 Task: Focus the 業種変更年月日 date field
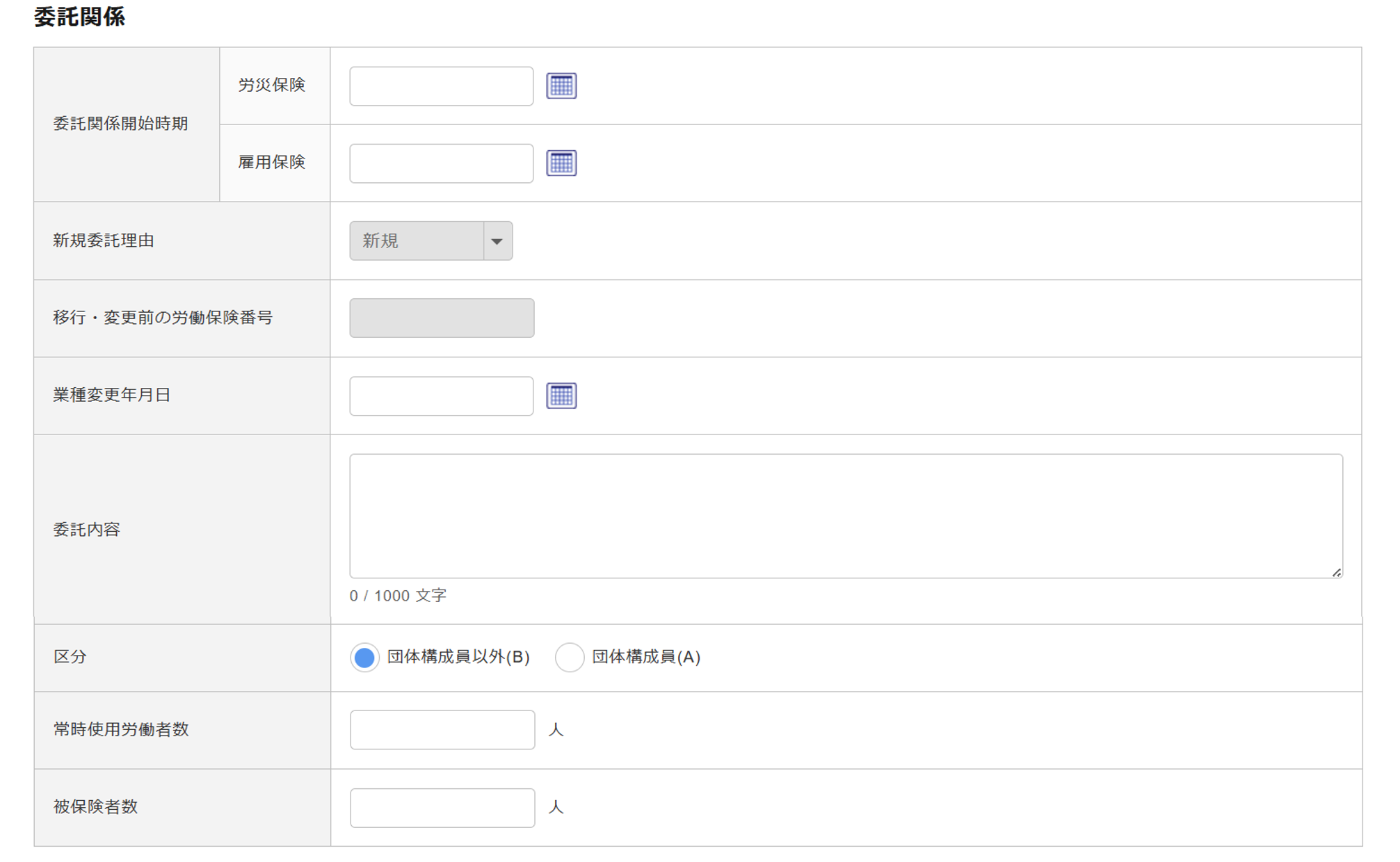[441, 396]
